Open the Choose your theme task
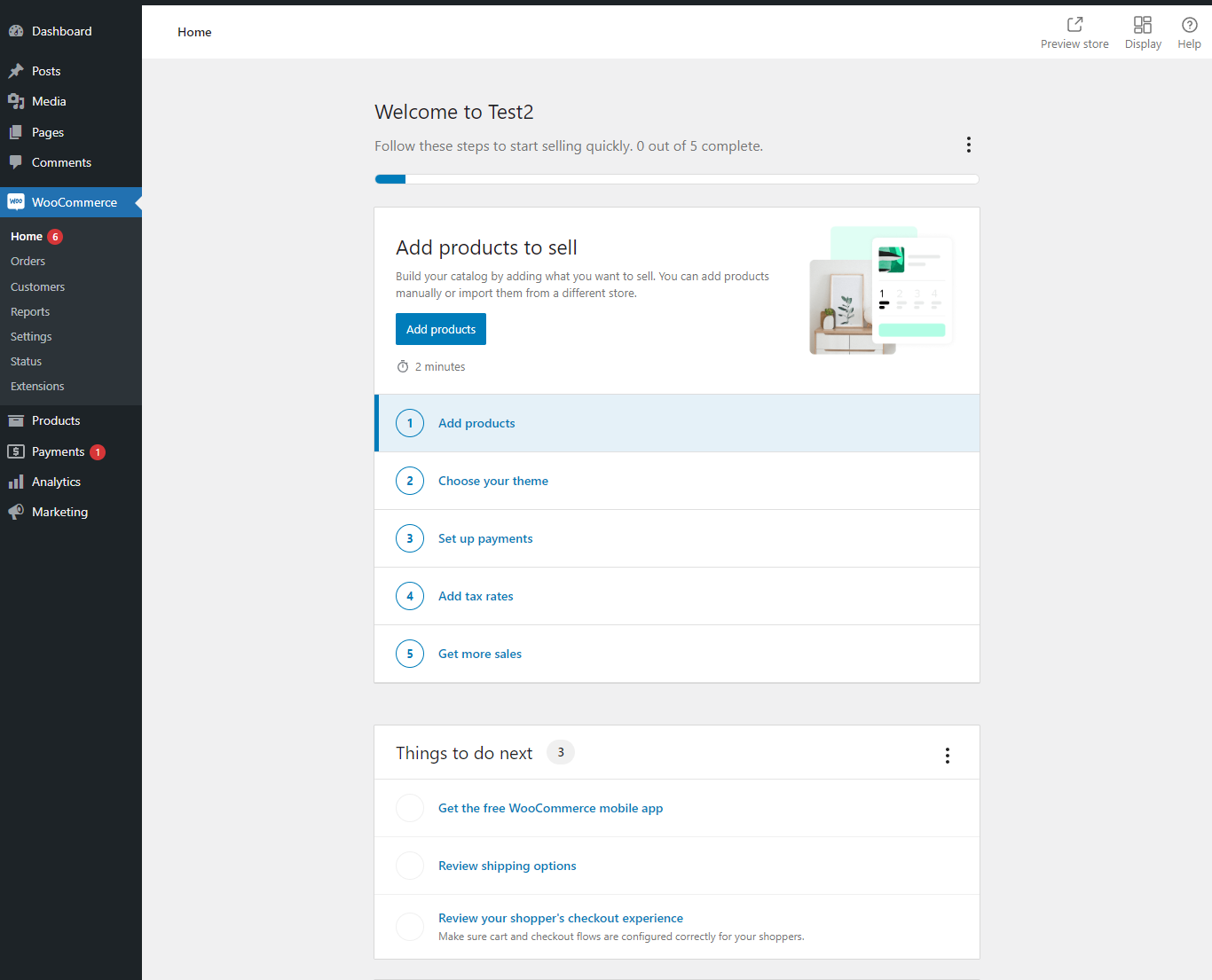Viewport: 1212px width, 980px height. (493, 481)
